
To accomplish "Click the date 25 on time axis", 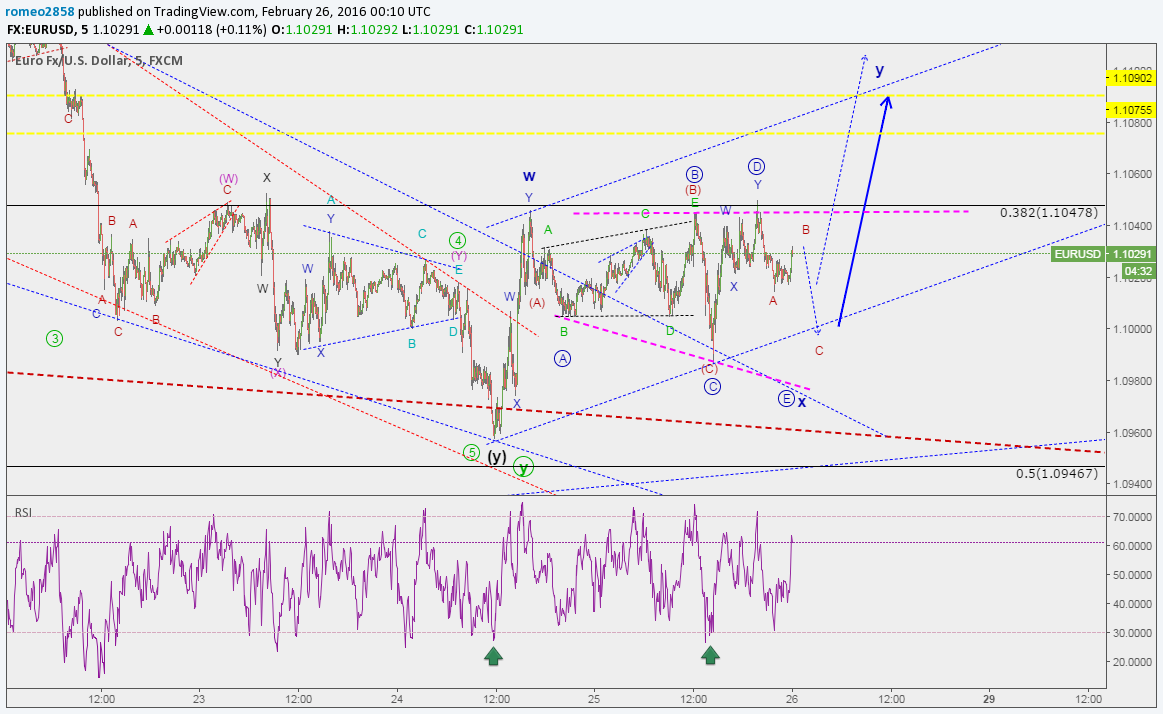I will coord(594,698).
